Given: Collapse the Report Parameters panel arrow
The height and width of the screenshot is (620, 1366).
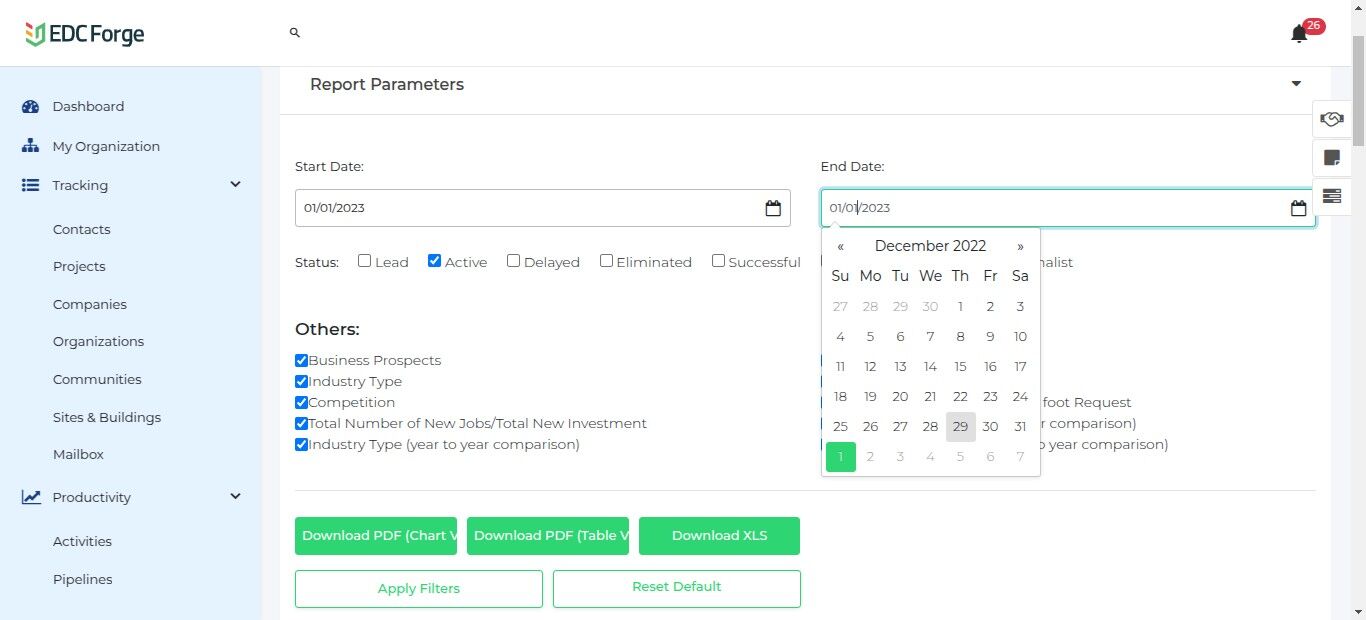Looking at the screenshot, I should tap(1296, 84).
